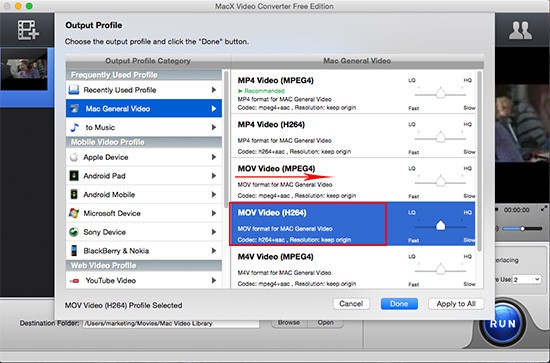Click the Apple Device logo icon
This screenshot has height=363, width=550.
point(74,157)
